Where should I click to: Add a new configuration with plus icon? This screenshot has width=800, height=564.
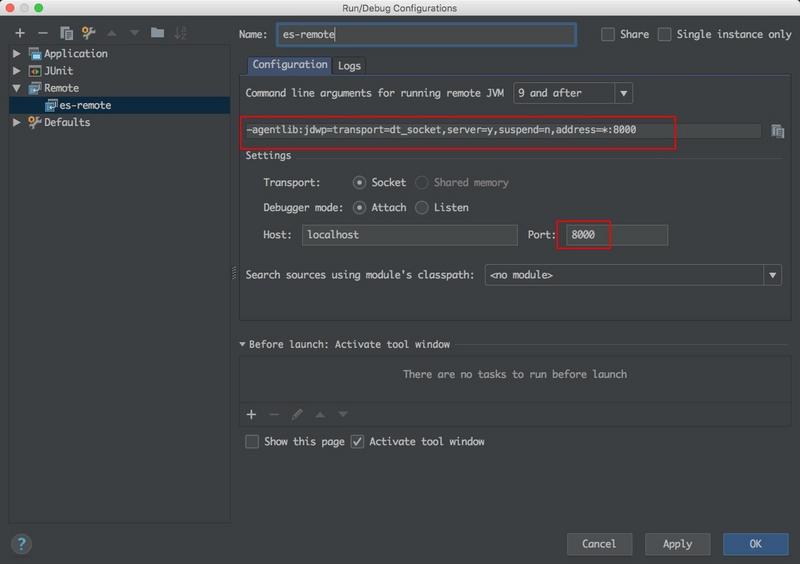tap(20, 33)
